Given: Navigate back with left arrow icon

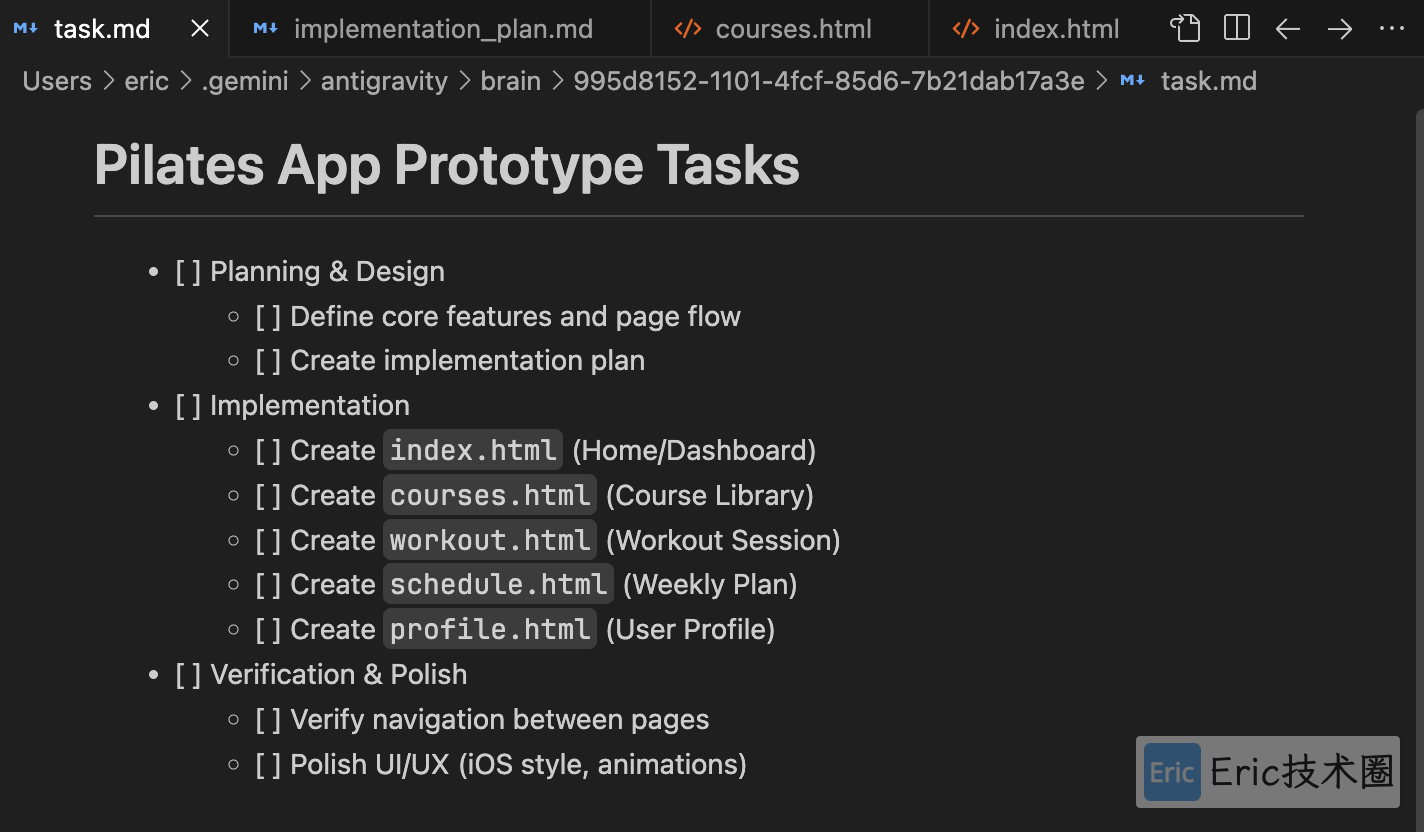Looking at the screenshot, I should click(x=1288, y=29).
